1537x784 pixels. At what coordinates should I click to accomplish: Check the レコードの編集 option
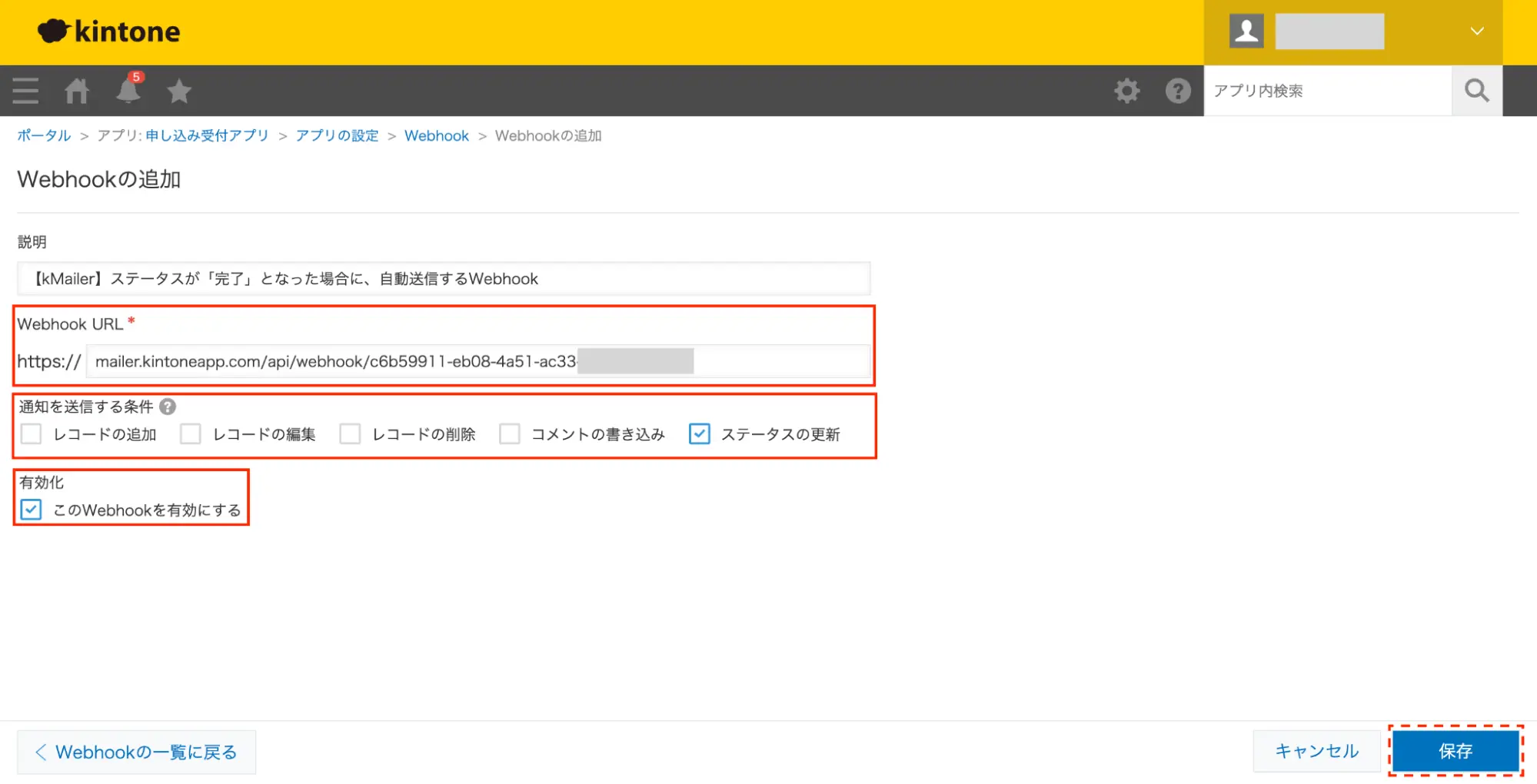[x=191, y=434]
